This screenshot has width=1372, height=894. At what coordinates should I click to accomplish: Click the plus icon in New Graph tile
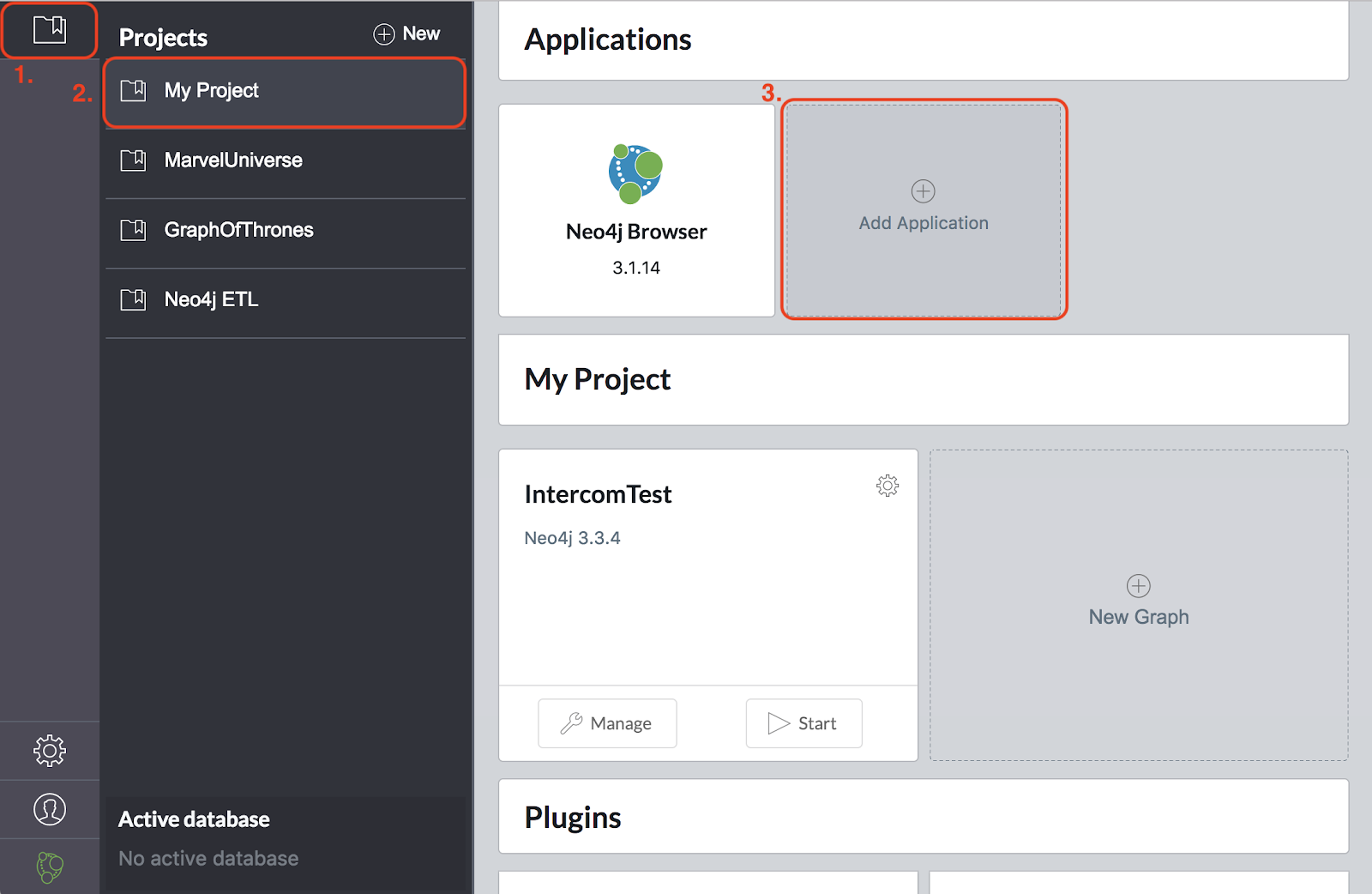1139,586
